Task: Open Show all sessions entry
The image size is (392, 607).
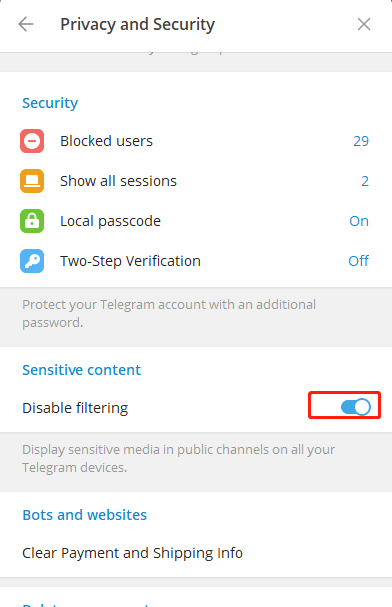Action: point(196,181)
